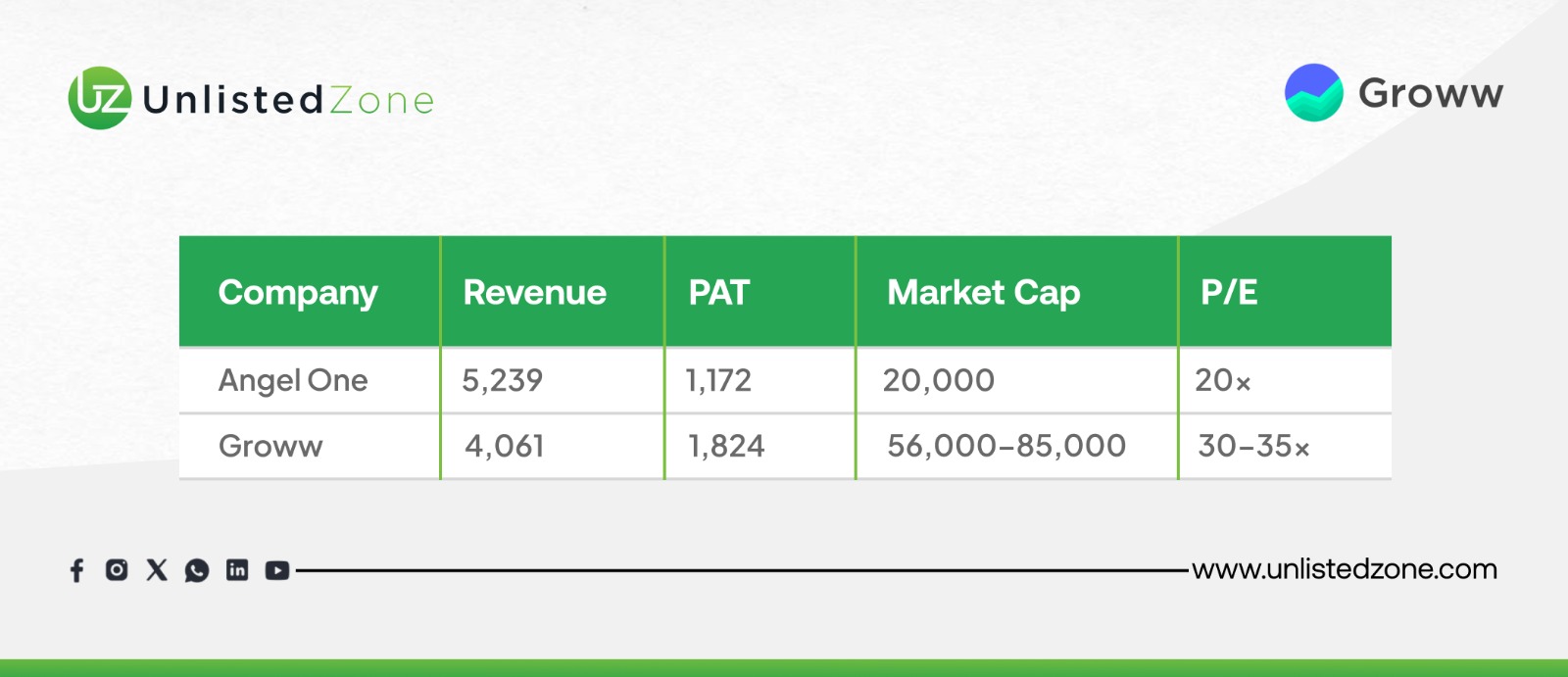Click the X (Twitter) icon
1568x677 pixels.
157,569
